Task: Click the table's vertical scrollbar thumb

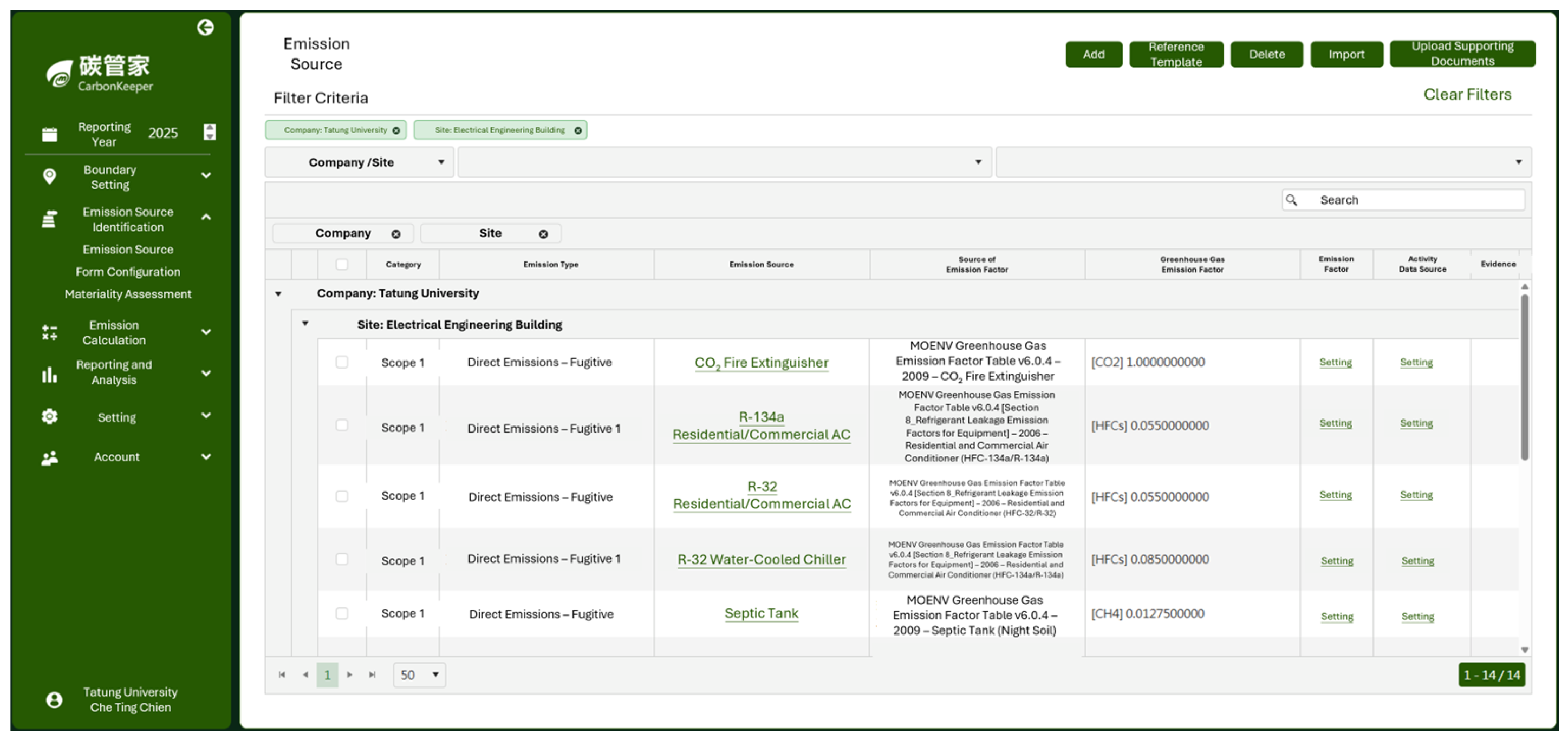Action: tap(1524, 377)
